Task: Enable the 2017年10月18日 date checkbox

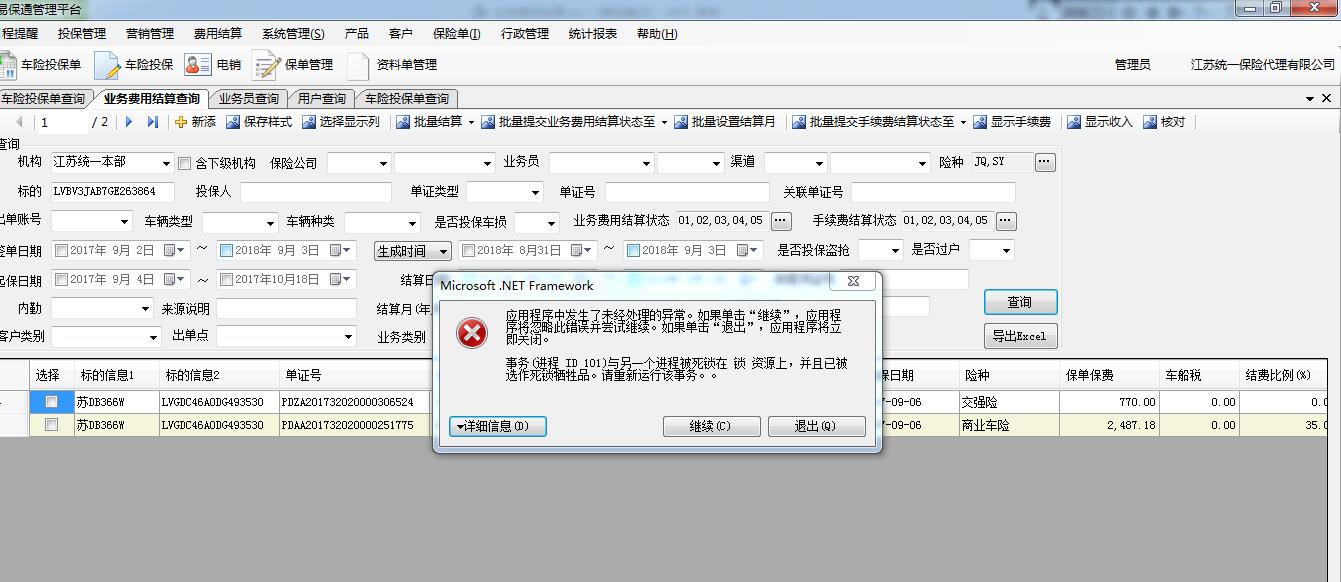Action: pyautogui.click(x=227, y=279)
